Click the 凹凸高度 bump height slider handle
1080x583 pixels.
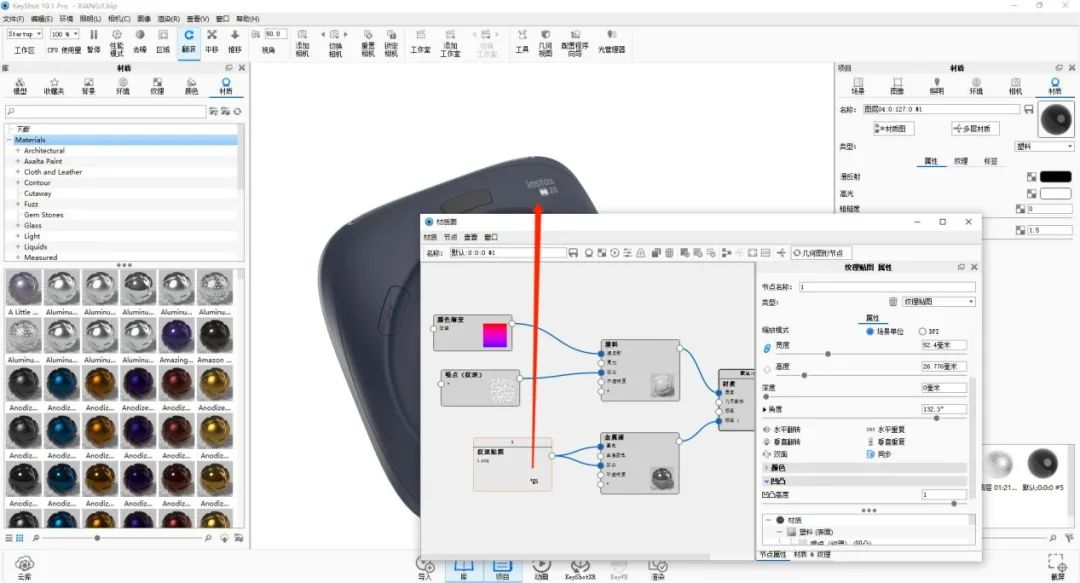pos(954,504)
